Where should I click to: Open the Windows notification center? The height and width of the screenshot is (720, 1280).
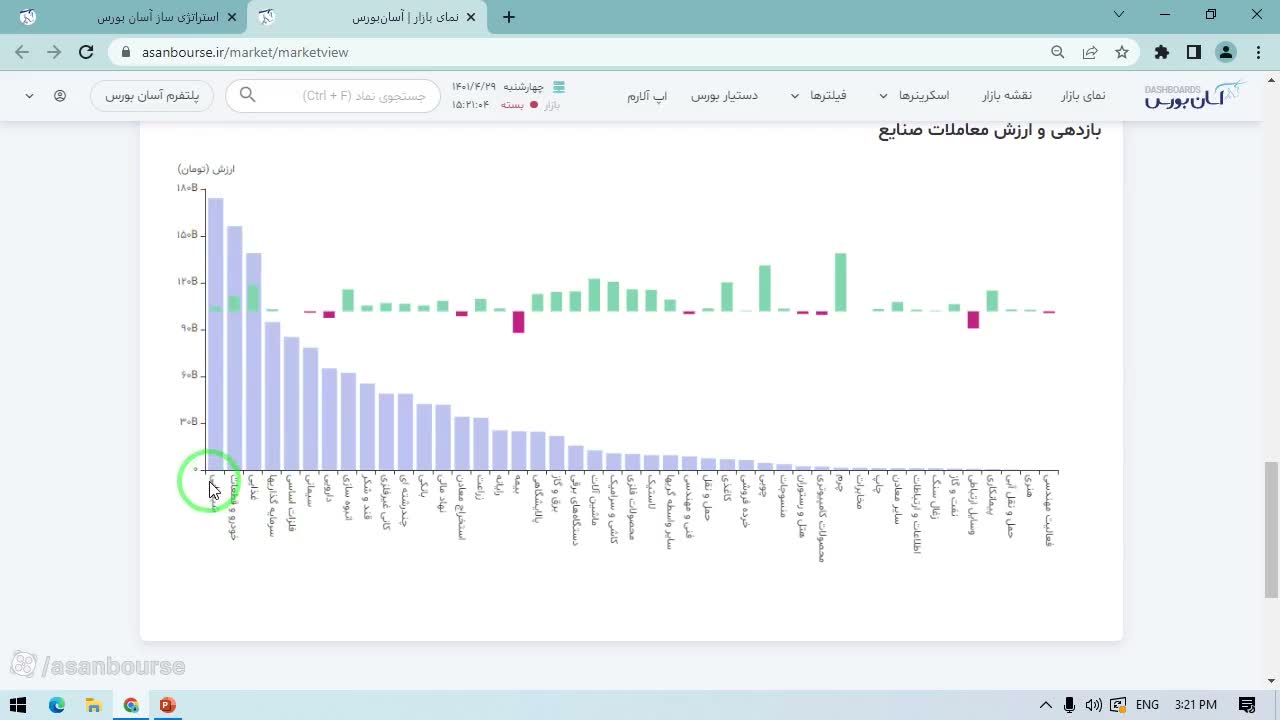point(1247,705)
